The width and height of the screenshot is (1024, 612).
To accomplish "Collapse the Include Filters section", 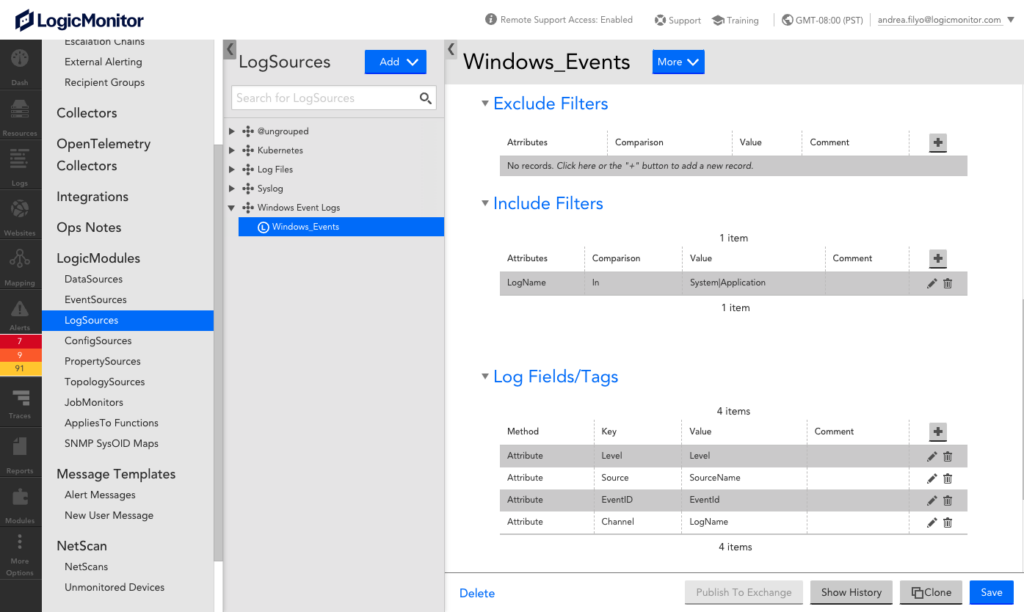I will click(485, 203).
